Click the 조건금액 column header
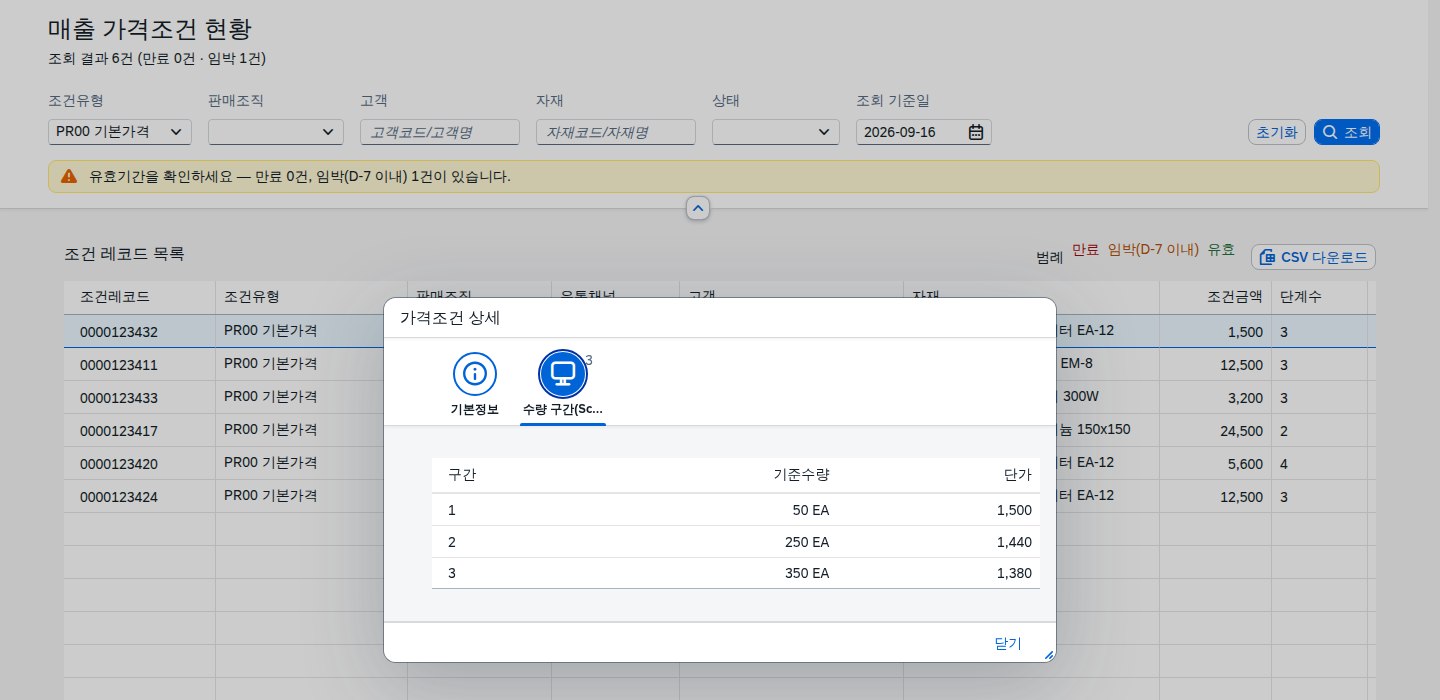 point(1215,297)
